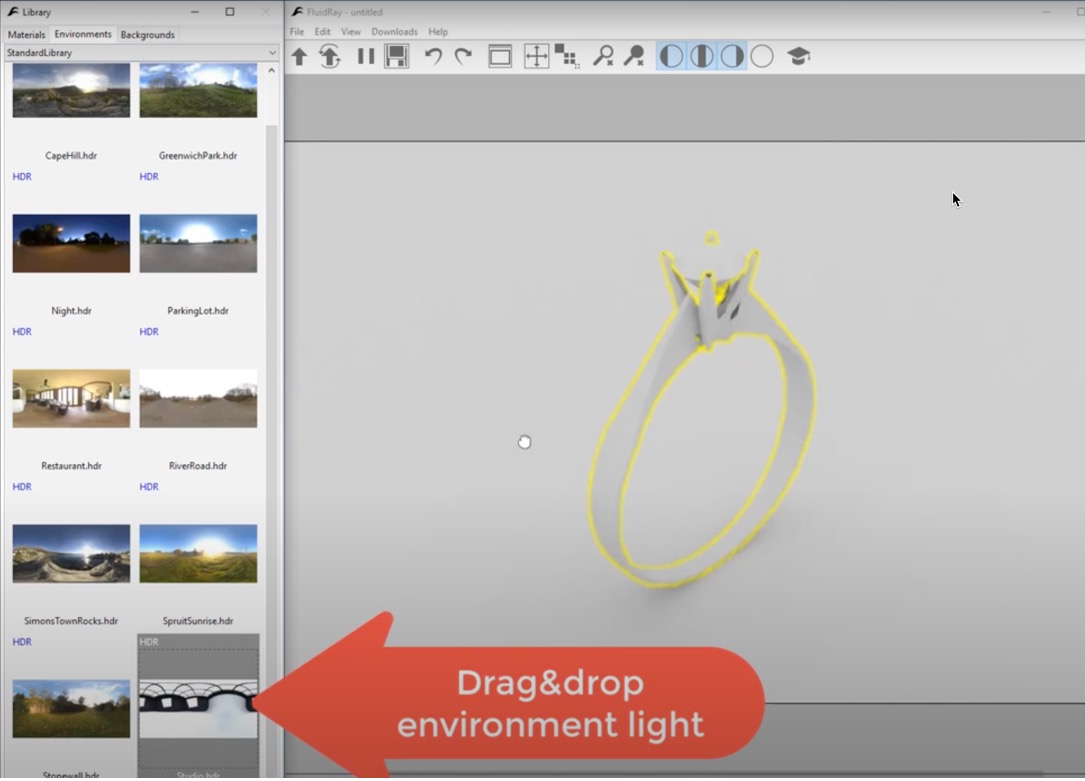Select the Night.hdr environment thumbnail
1085x781 pixels.
pyautogui.click(x=71, y=244)
